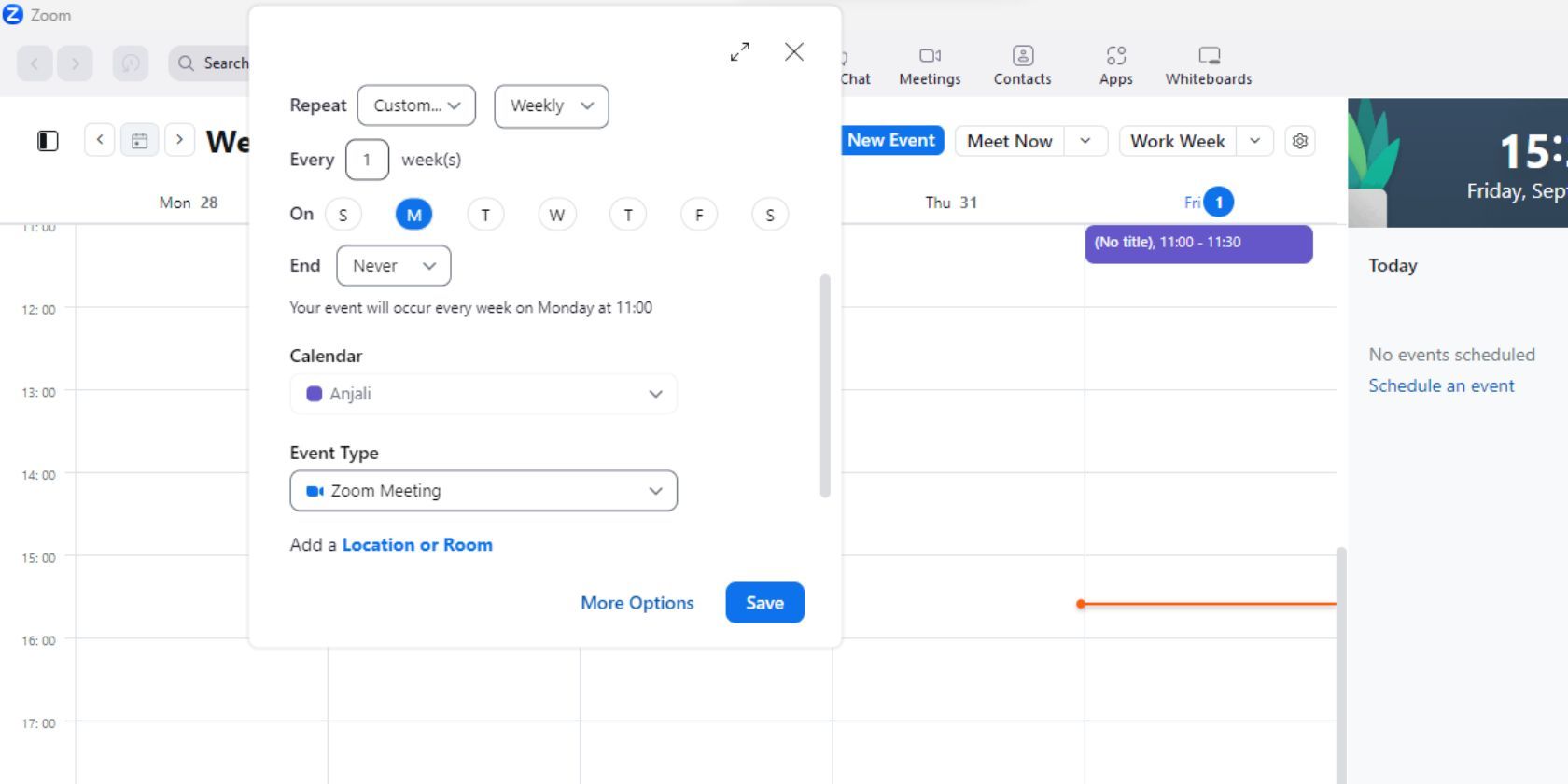Jump to today using calendar icon

pyautogui.click(x=139, y=140)
